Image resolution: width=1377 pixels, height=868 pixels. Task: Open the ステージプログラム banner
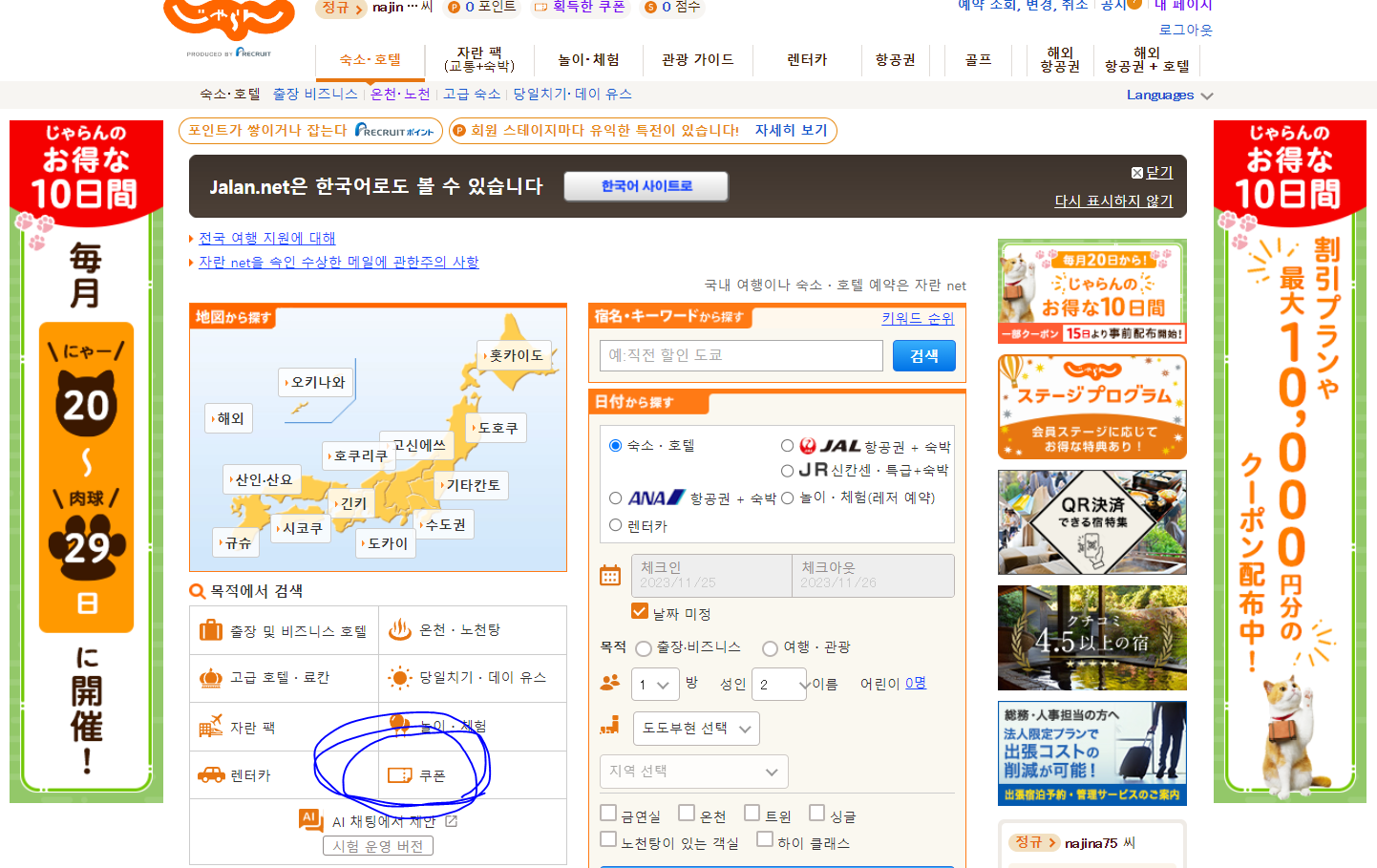(x=1092, y=407)
